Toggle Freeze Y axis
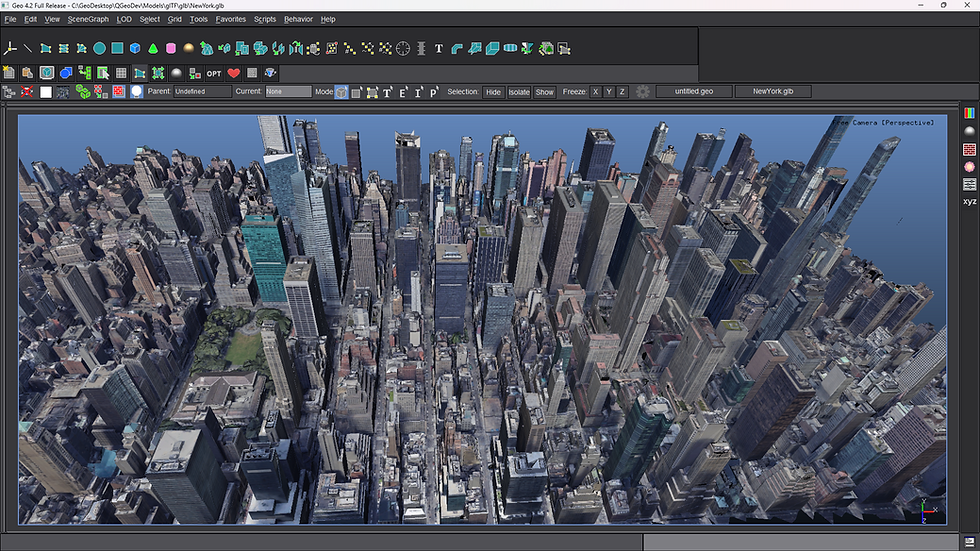980x551 pixels. click(609, 92)
